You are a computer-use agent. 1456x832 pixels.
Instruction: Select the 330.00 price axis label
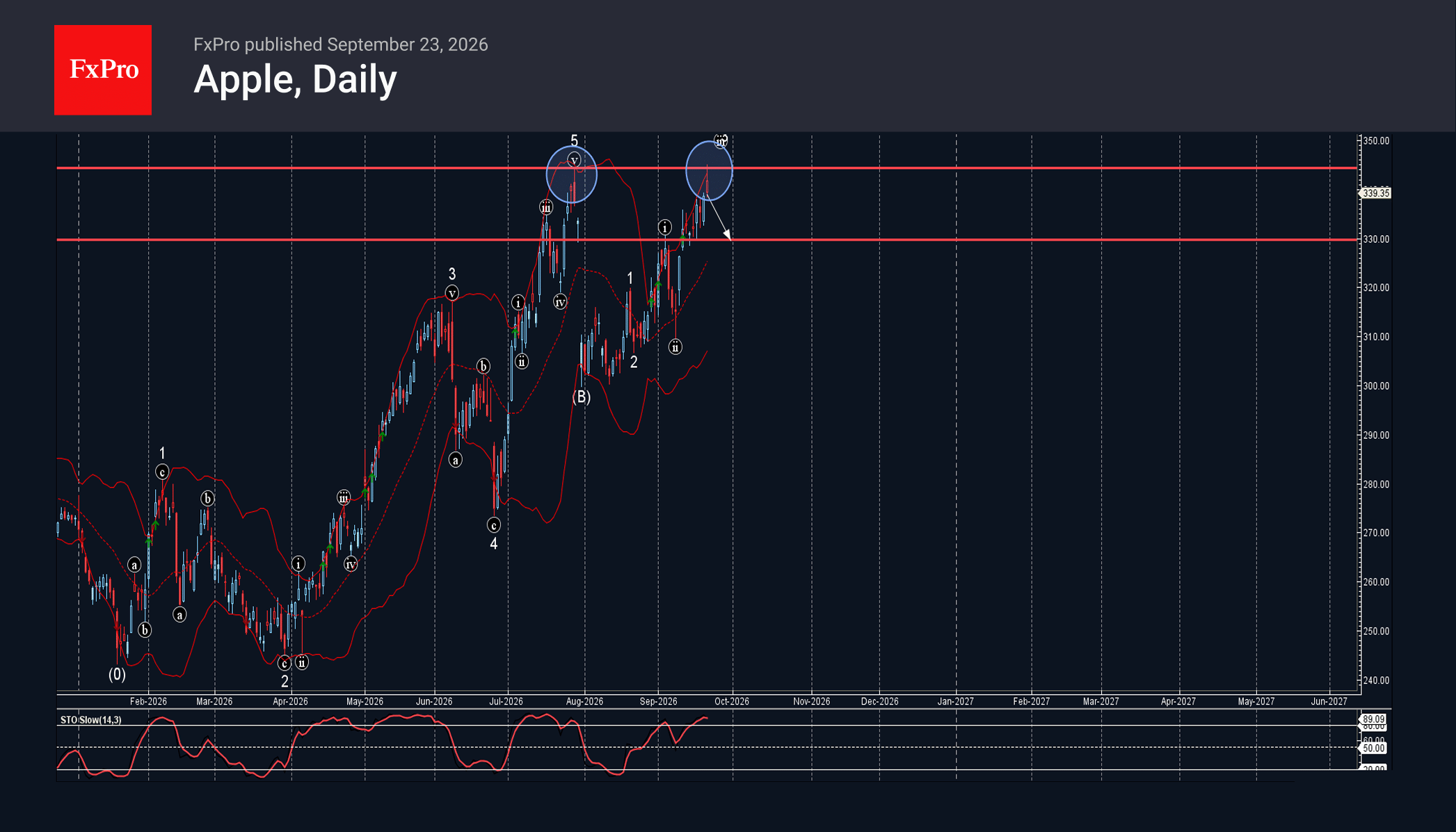pos(1376,239)
